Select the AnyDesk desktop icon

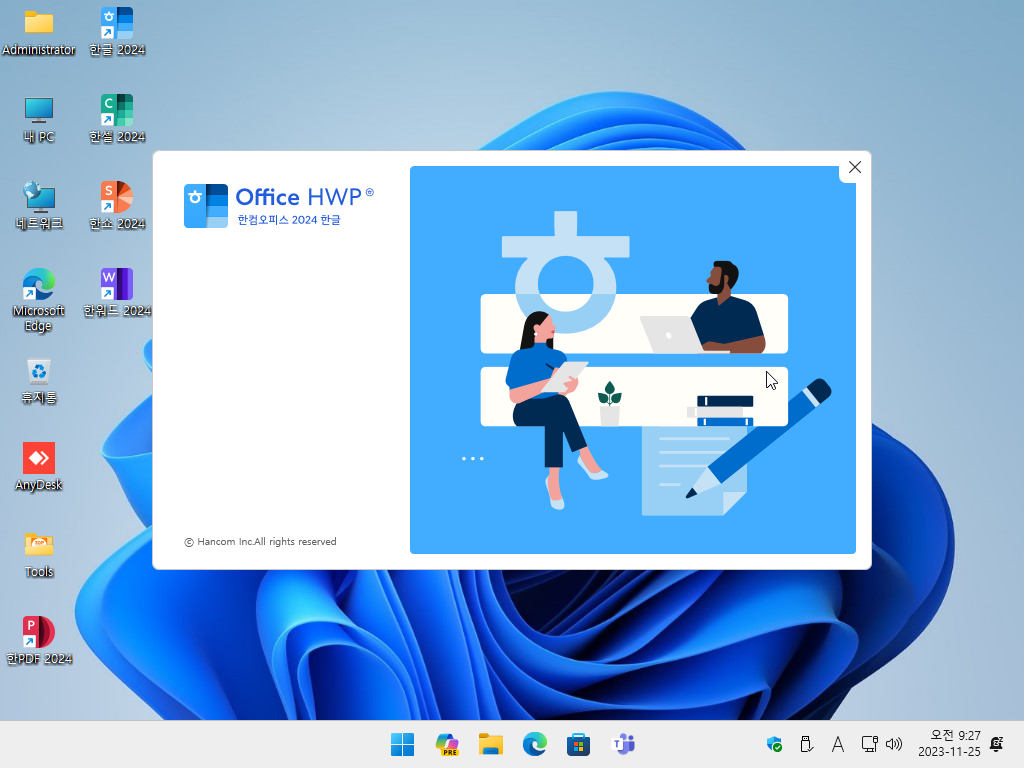click(39, 466)
